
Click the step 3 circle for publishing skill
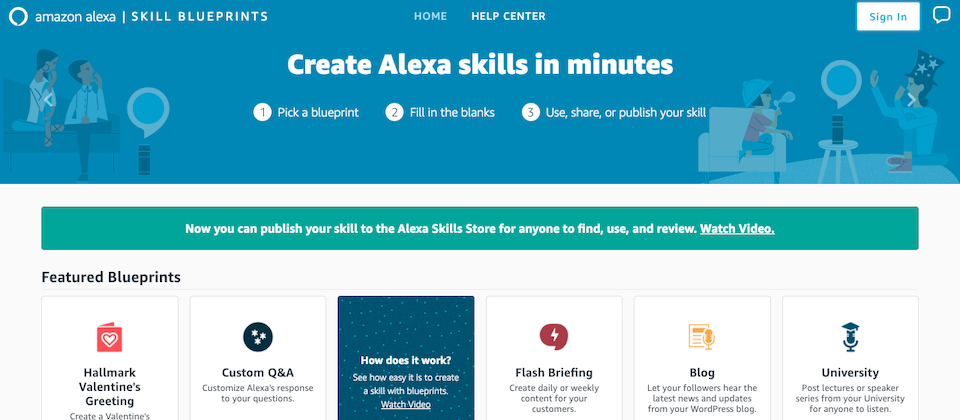(531, 113)
